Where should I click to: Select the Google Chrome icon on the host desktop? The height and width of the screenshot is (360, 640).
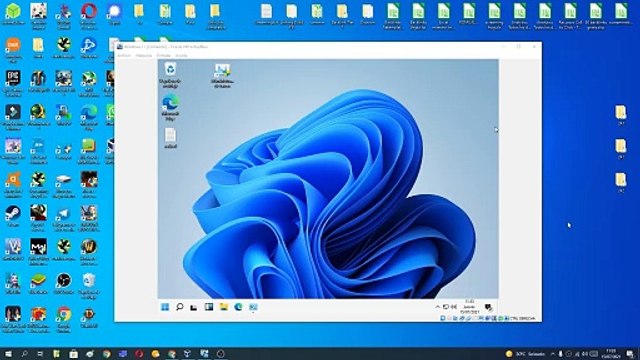click(64, 320)
